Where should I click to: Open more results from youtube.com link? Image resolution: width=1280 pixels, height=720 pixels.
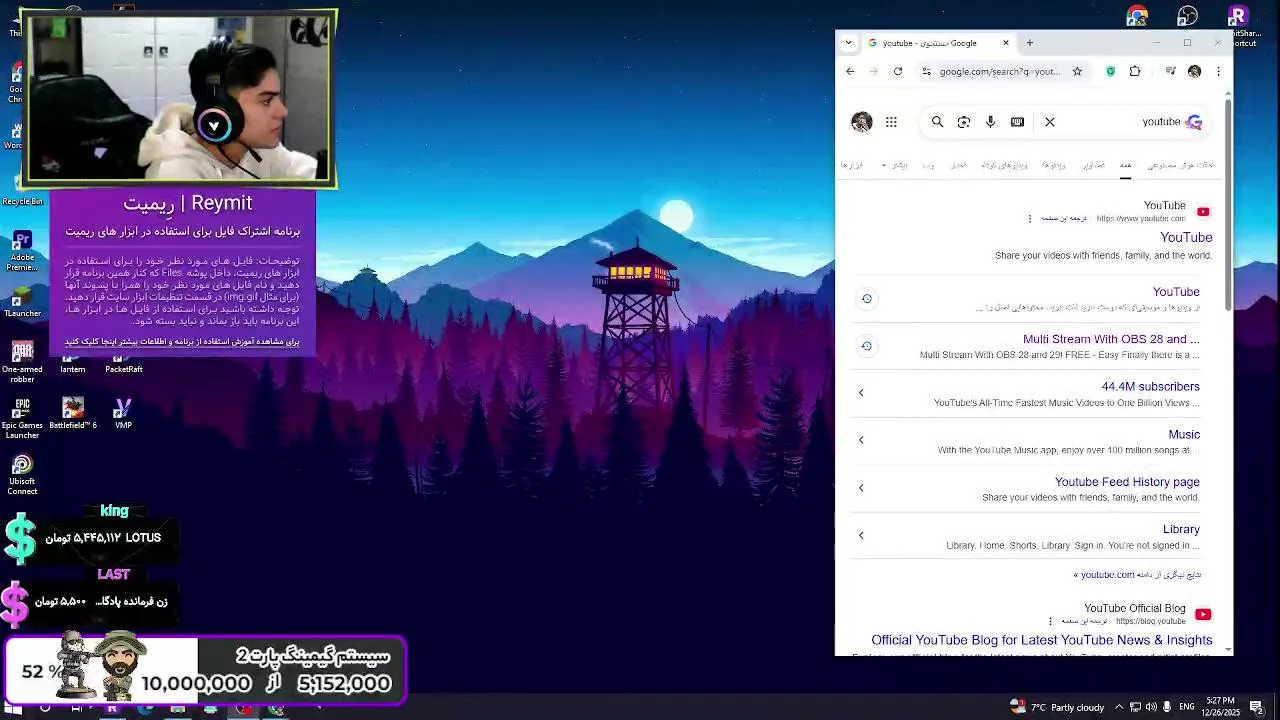point(1137,575)
